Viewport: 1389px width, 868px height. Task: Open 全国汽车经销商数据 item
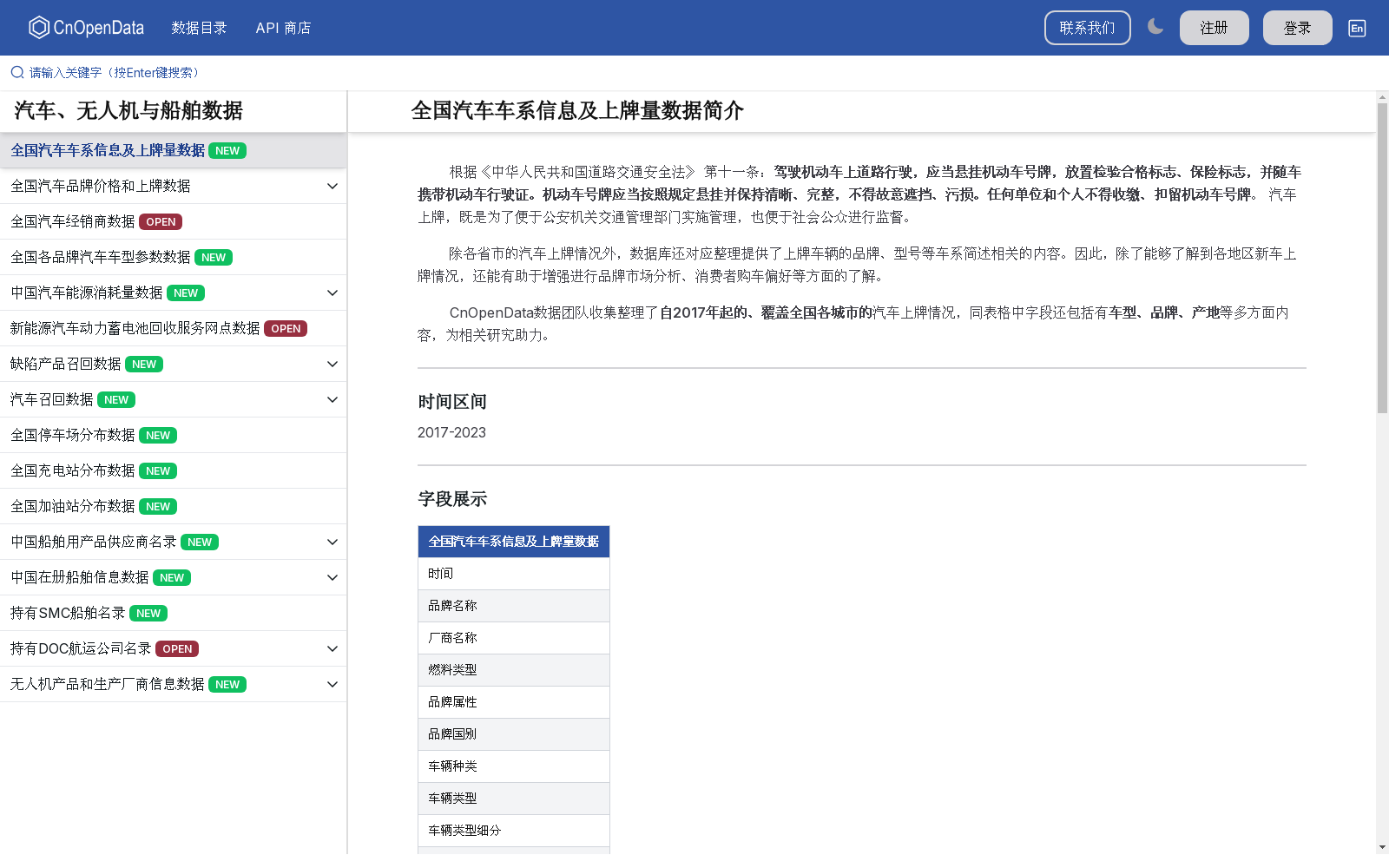173,221
